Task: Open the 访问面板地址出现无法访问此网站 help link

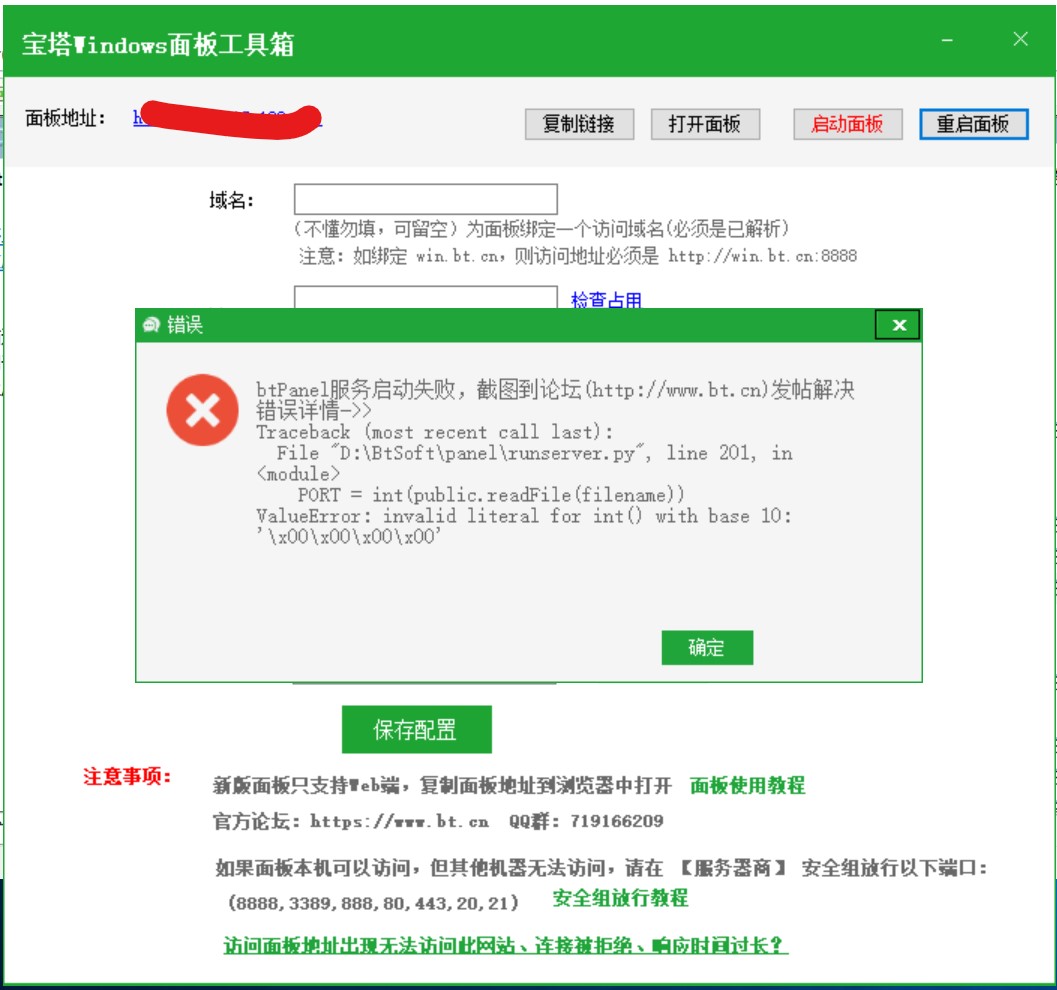Action: (x=506, y=945)
